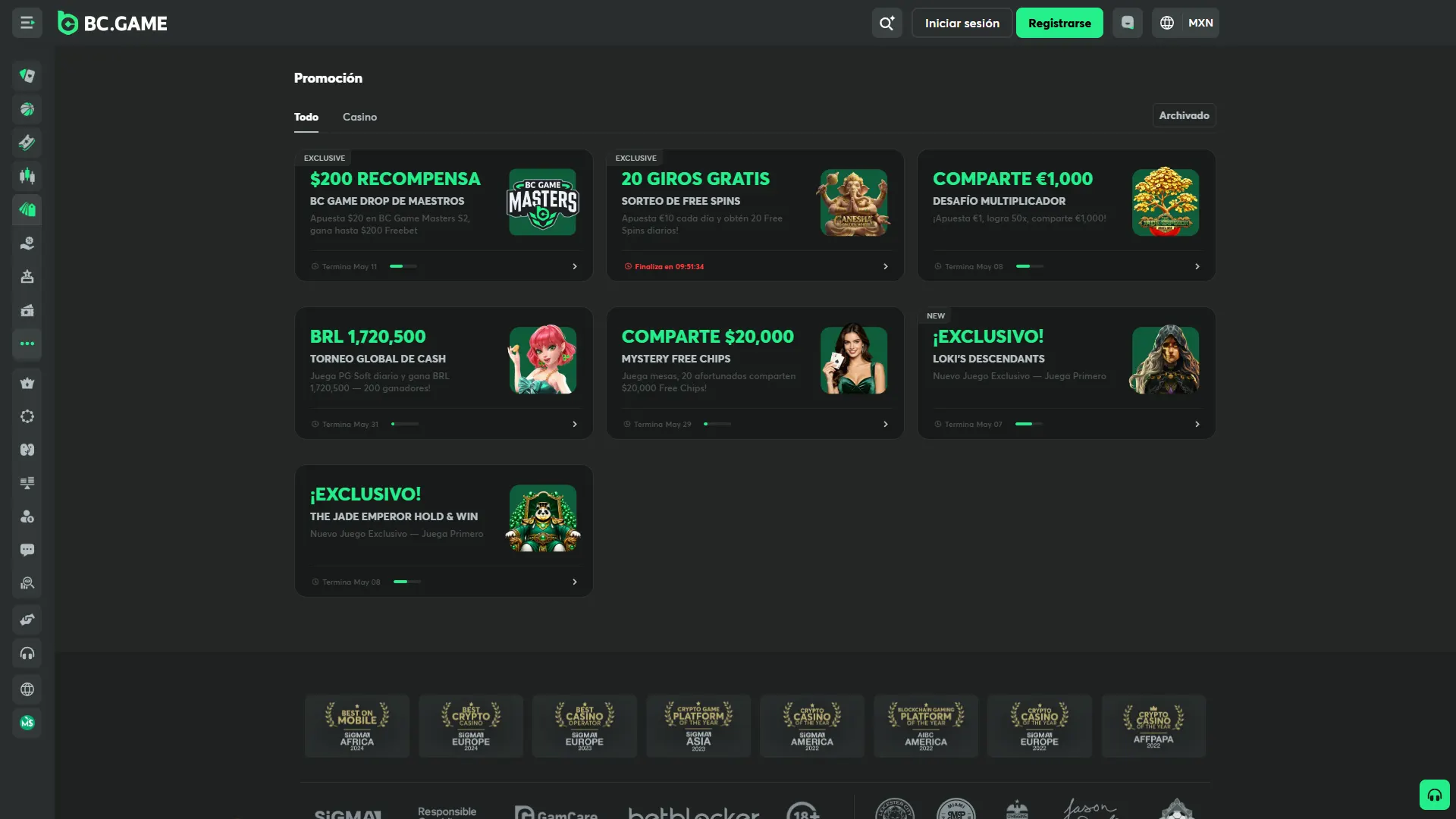The image size is (1456, 819).
Task: Switch to the Casino tab
Action: point(359,117)
